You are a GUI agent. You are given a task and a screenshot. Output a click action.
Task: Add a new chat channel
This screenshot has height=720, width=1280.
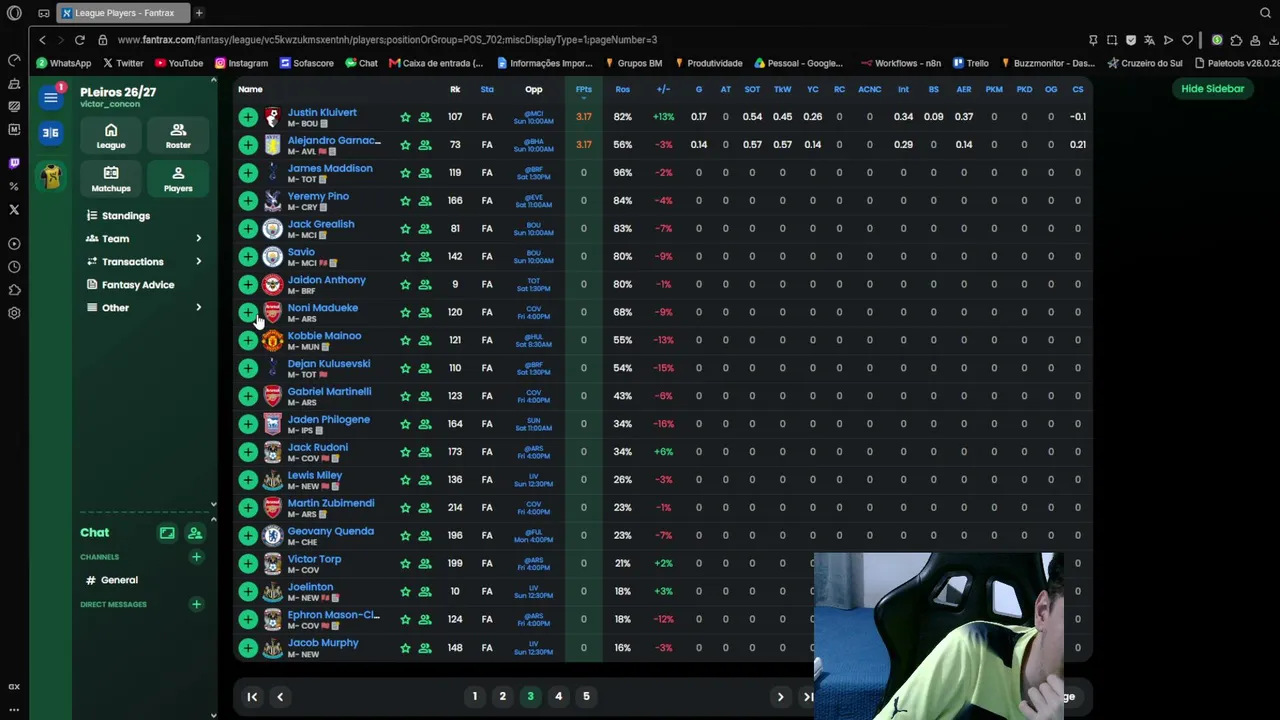[196, 557]
